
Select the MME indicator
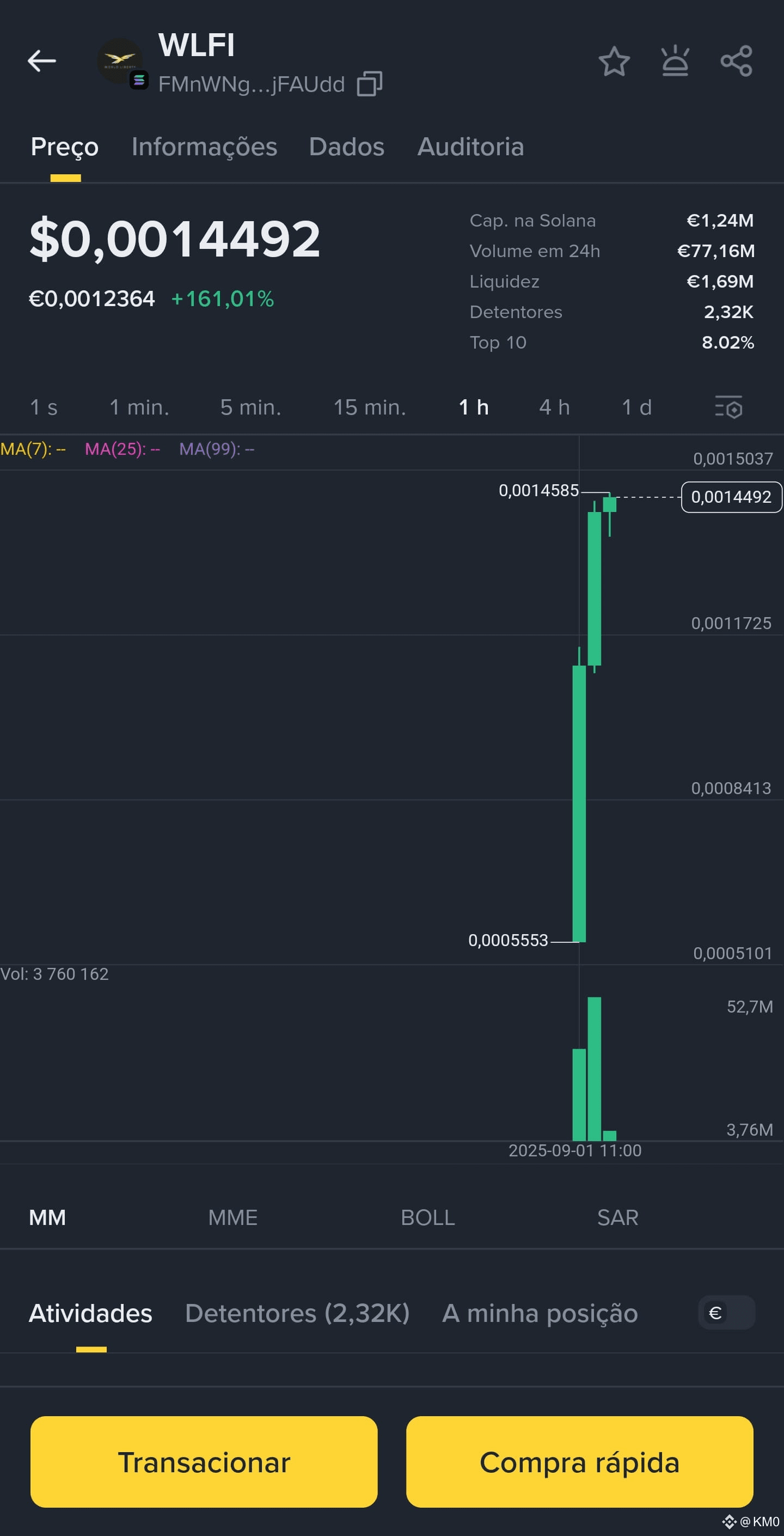click(233, 1217)
